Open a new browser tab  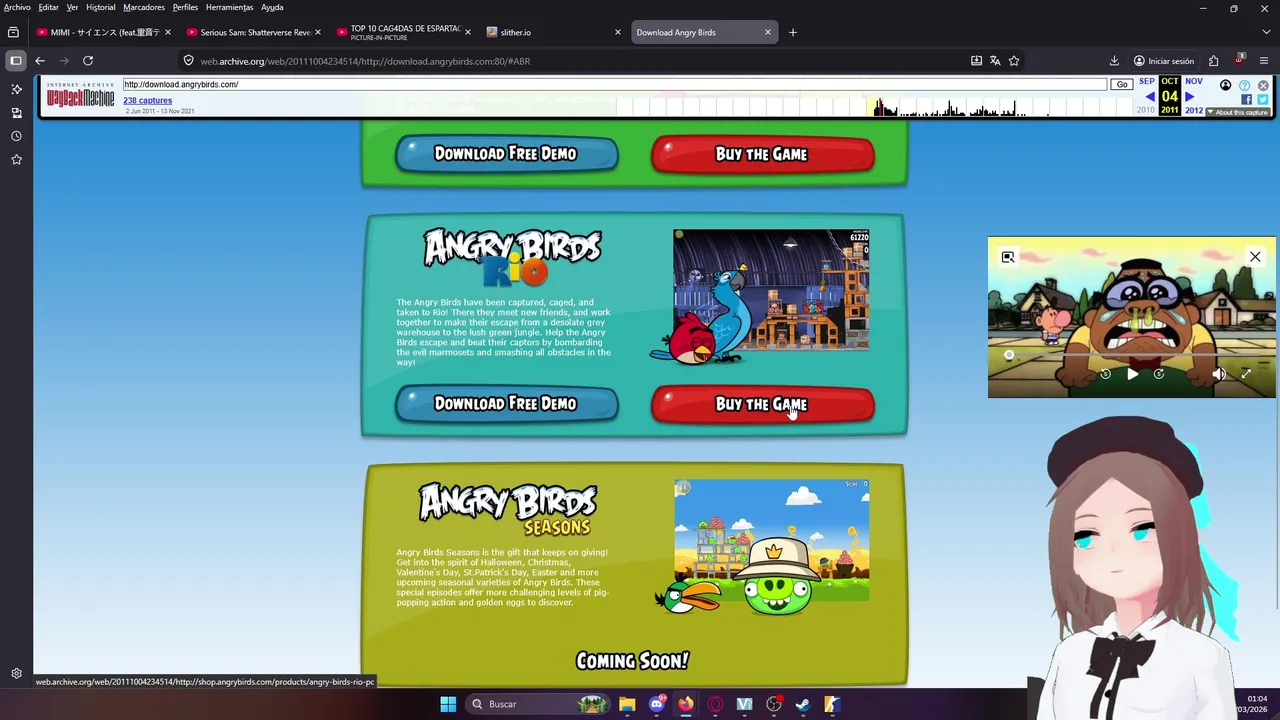pyautogui.click(x=793, y=32)
